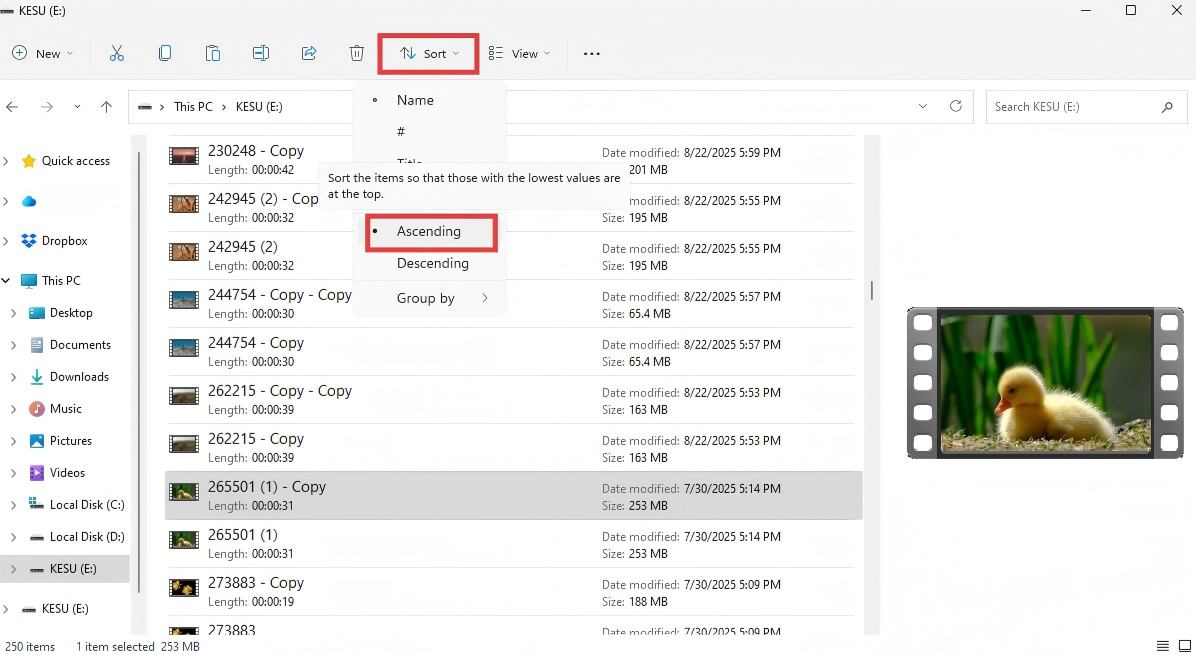Select Ascending sort order
Screen dimensions: 1196x655
[x=429, y=231]
